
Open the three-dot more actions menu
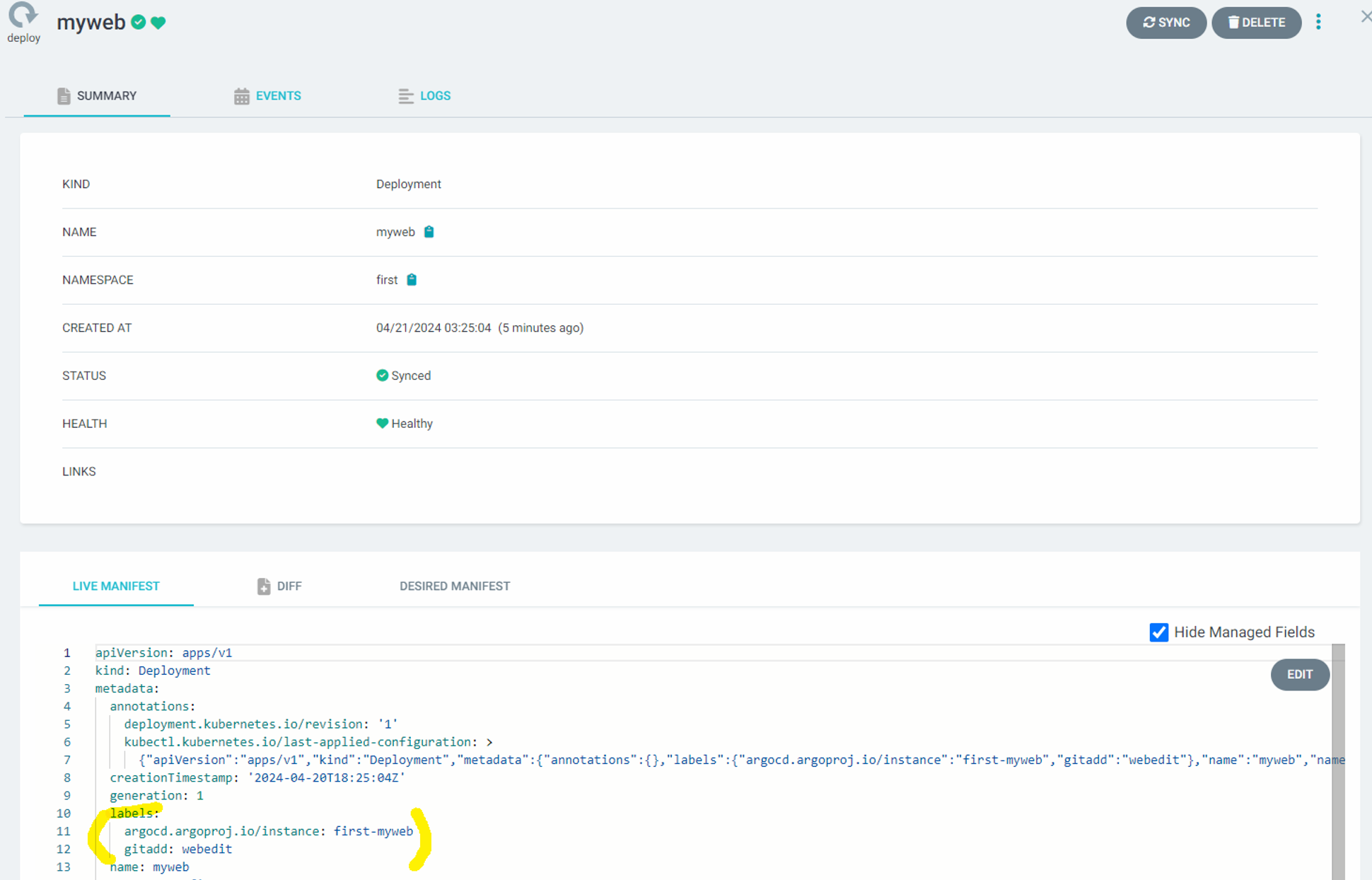pyautogui.click(x=1318, y=23)
